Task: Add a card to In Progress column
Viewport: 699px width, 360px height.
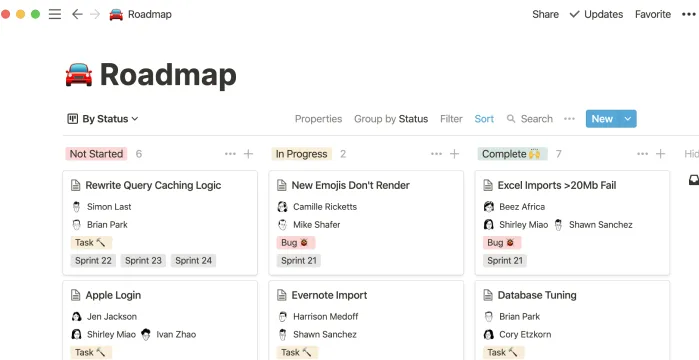Action: pyautogui.click(x=454, y=154)
